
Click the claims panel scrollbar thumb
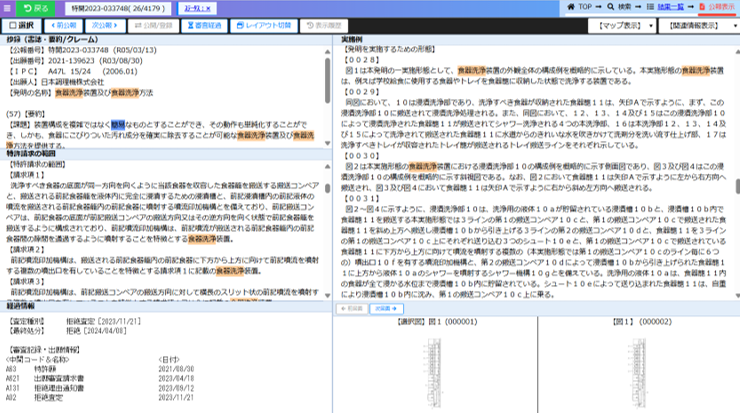[328, 188]
